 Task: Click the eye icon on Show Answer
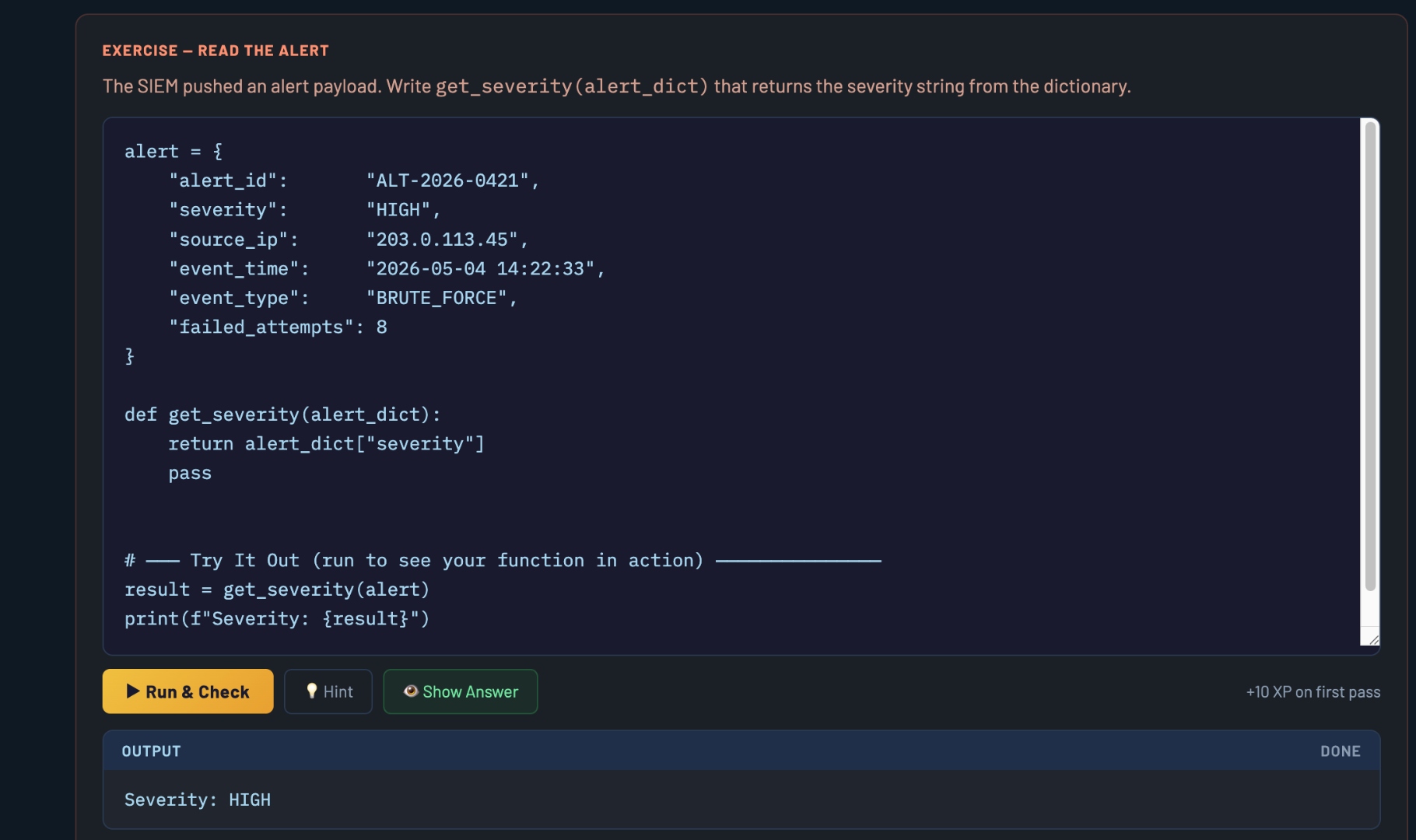coord(411,691)
